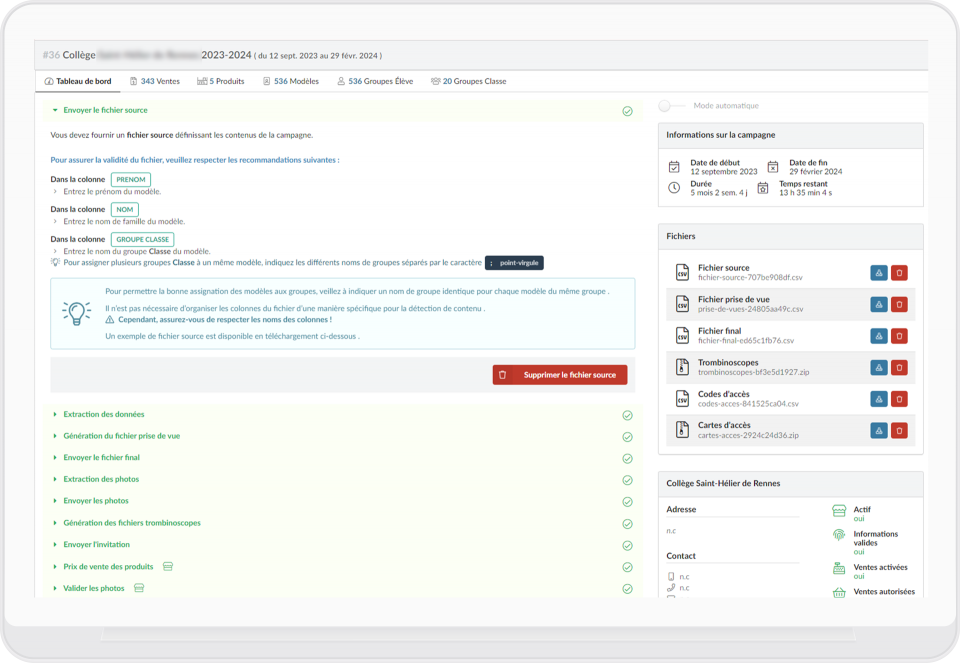The height and width of the screenshot is (663, 960).
Task: Open the 536 Modèles tab
Action: click(291, 81)
